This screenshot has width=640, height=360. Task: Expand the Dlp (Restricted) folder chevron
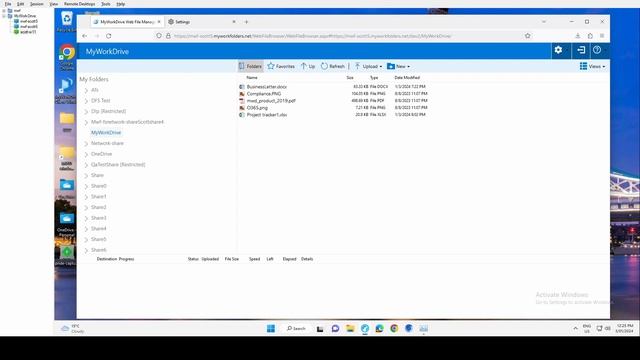(x=86, y=111)
